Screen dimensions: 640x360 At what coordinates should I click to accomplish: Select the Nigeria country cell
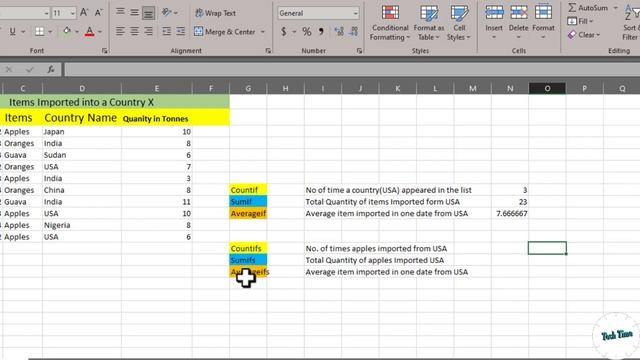pos(82,225)
